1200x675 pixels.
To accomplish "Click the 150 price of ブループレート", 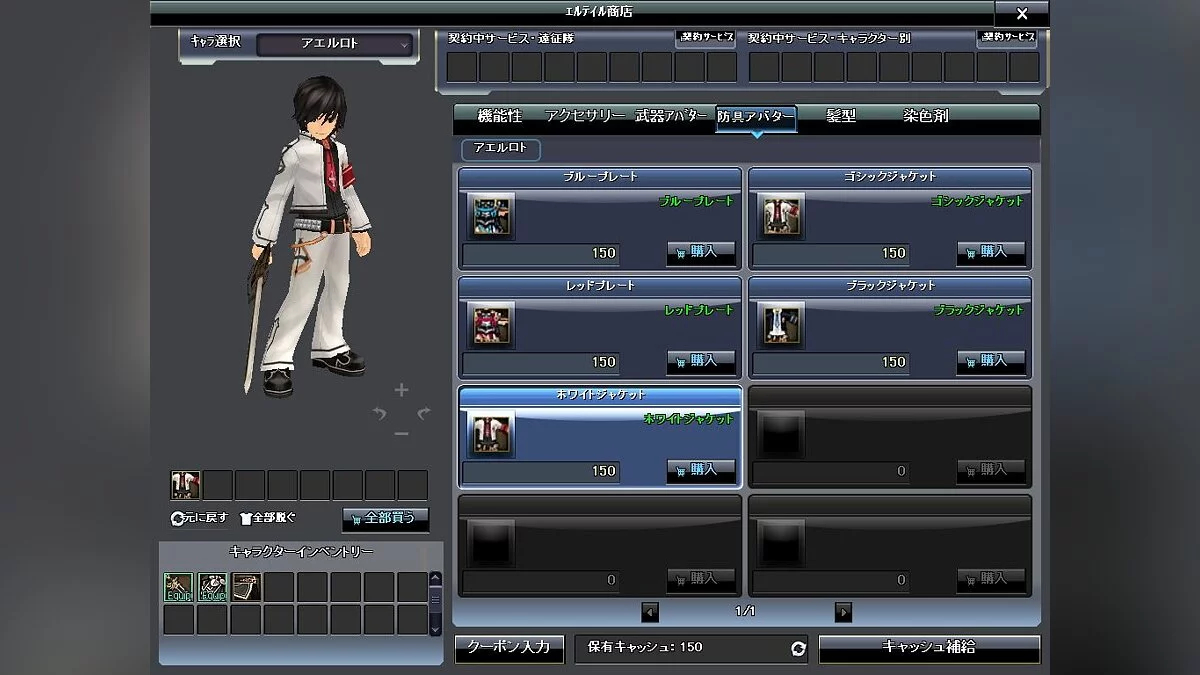I will [604, 253].
